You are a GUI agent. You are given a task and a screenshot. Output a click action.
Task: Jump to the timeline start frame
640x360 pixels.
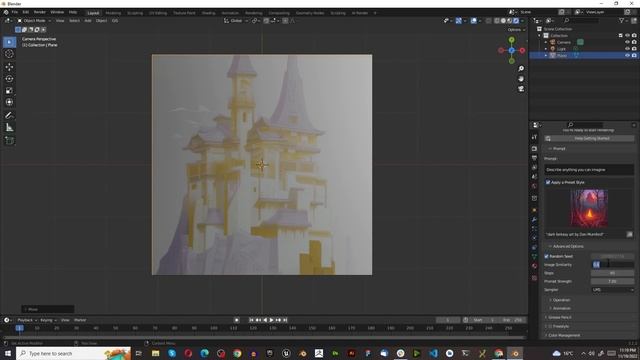pos(251,320)
